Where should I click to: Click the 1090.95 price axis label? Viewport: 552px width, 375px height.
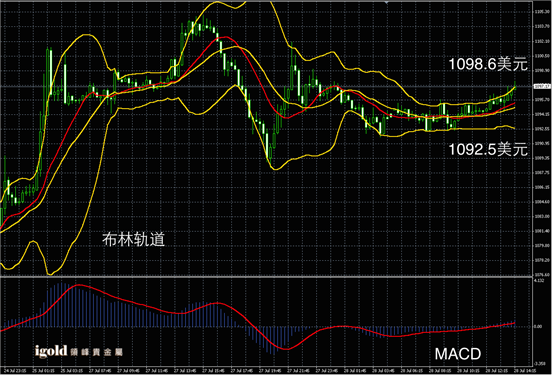(x=542, y=143)
